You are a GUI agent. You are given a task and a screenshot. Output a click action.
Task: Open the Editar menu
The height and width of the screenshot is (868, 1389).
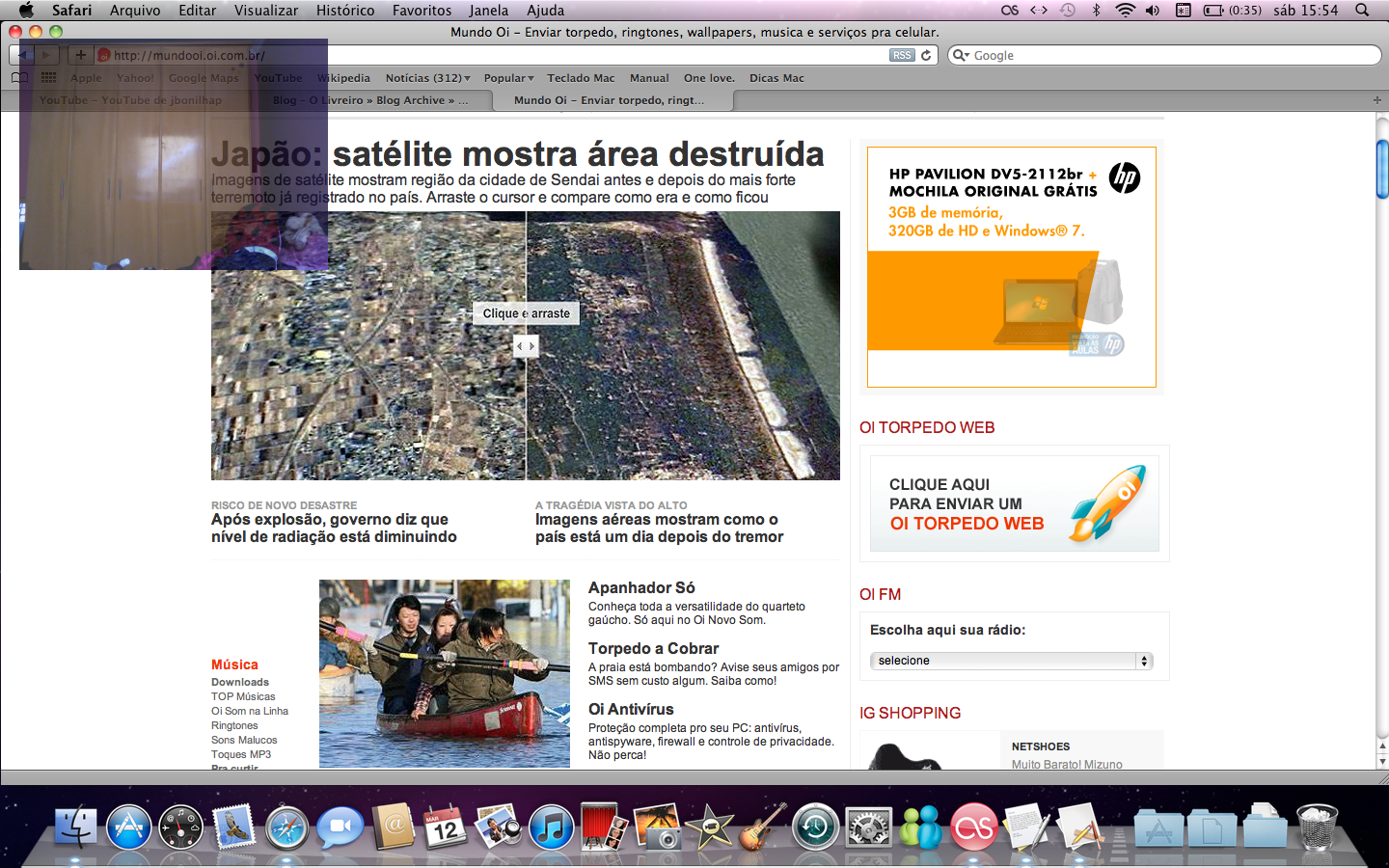(197, 10)
